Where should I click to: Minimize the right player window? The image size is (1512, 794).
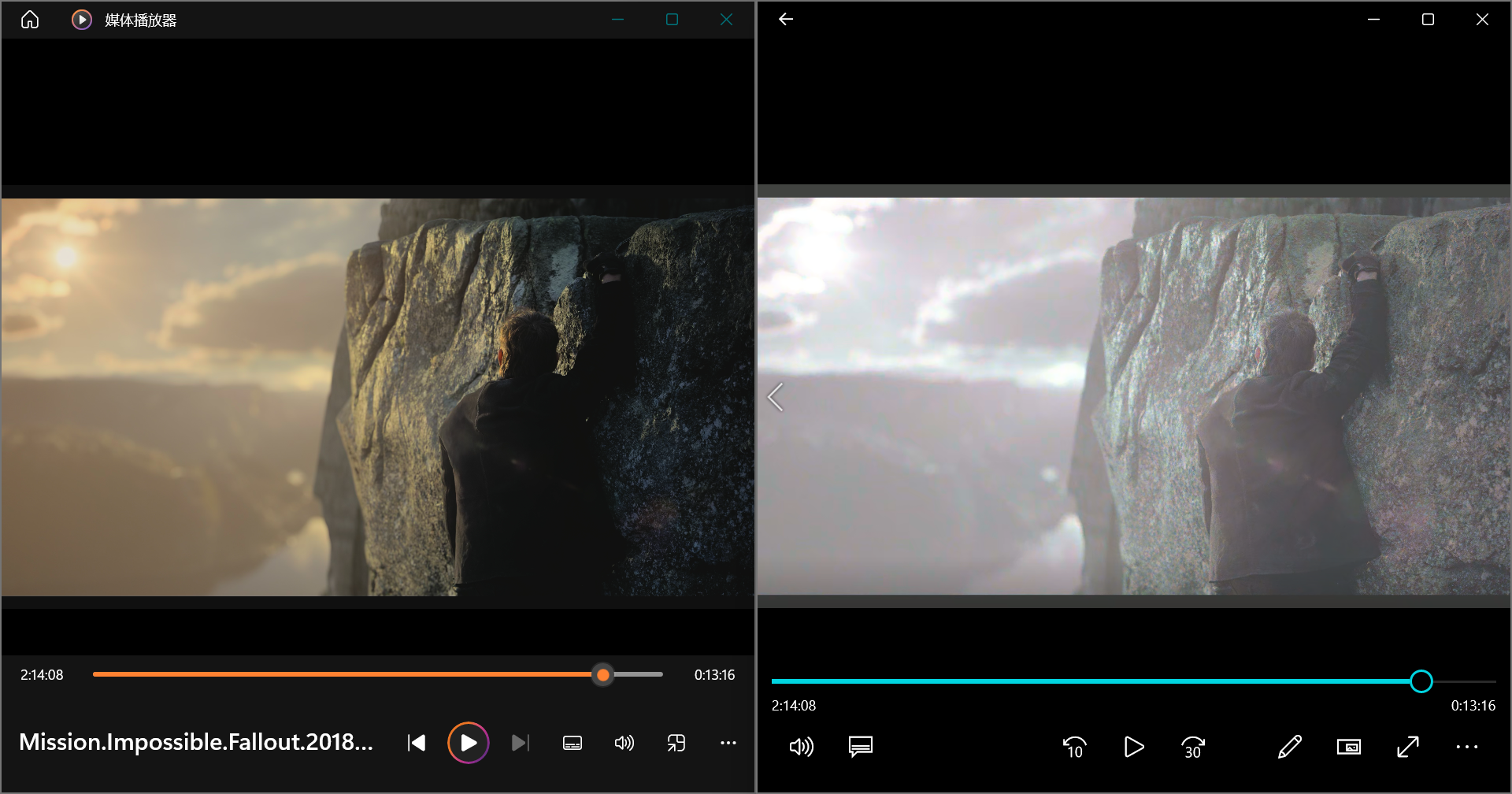point(1373,20)
